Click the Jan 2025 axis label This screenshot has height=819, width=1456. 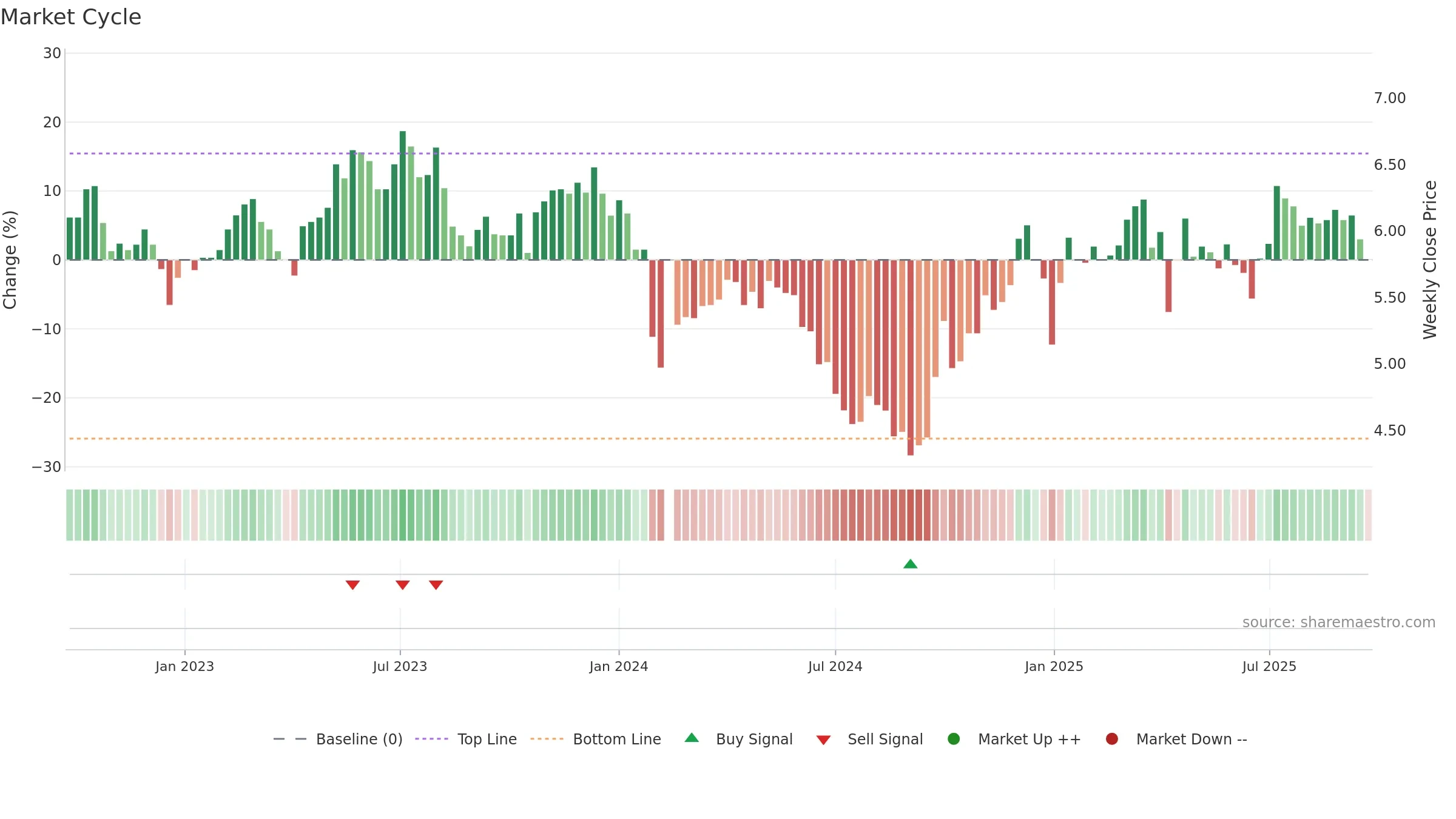(1054, 667)
